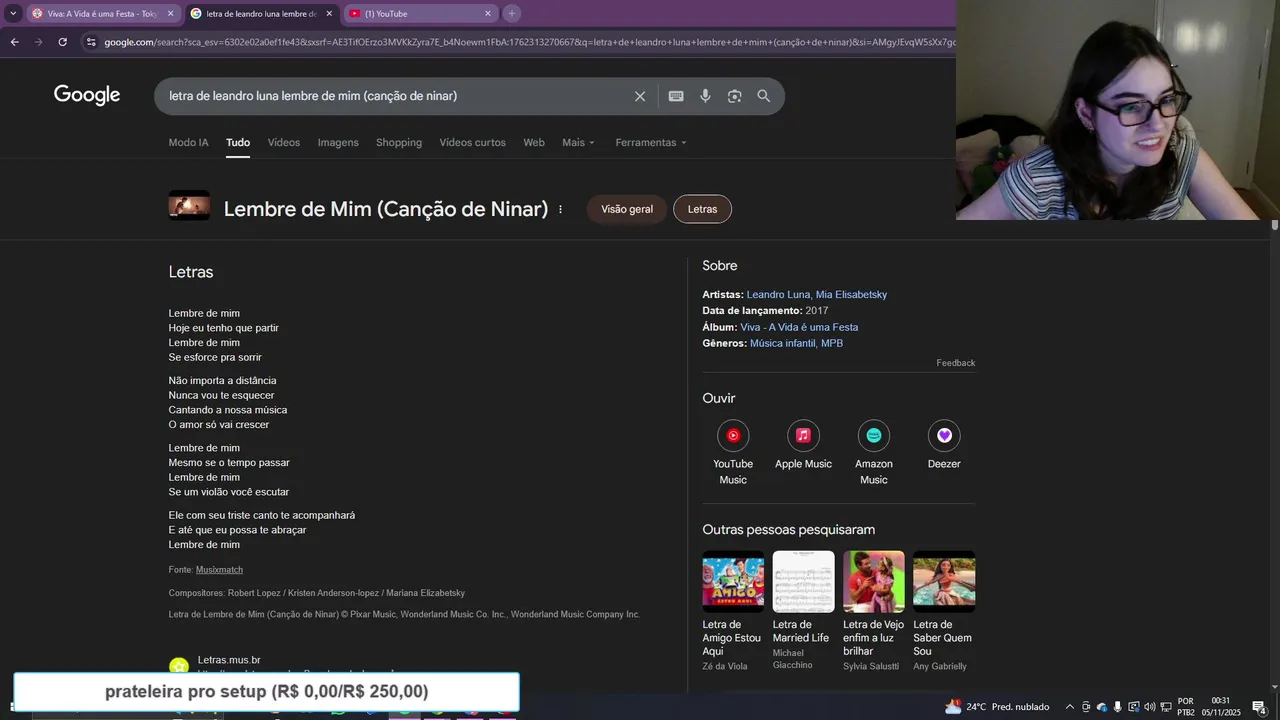Open the new tab plus button
1280x720 pixels.
tap(512, 13)
